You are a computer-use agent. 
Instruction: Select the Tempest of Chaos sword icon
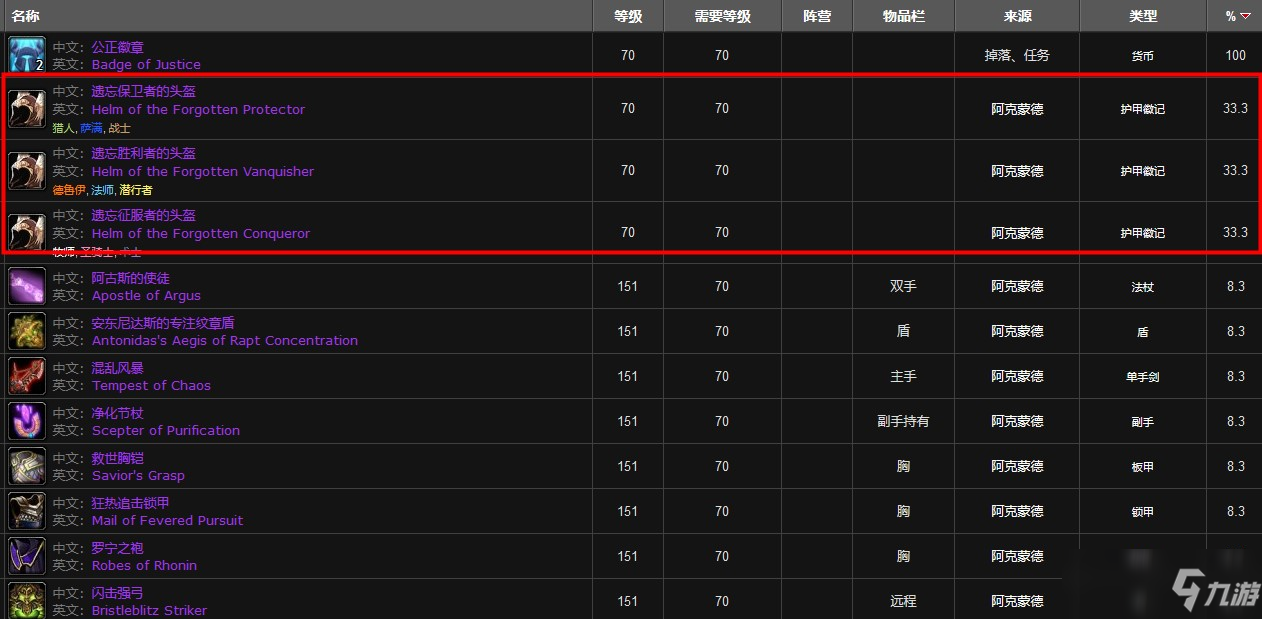[27, 376]
